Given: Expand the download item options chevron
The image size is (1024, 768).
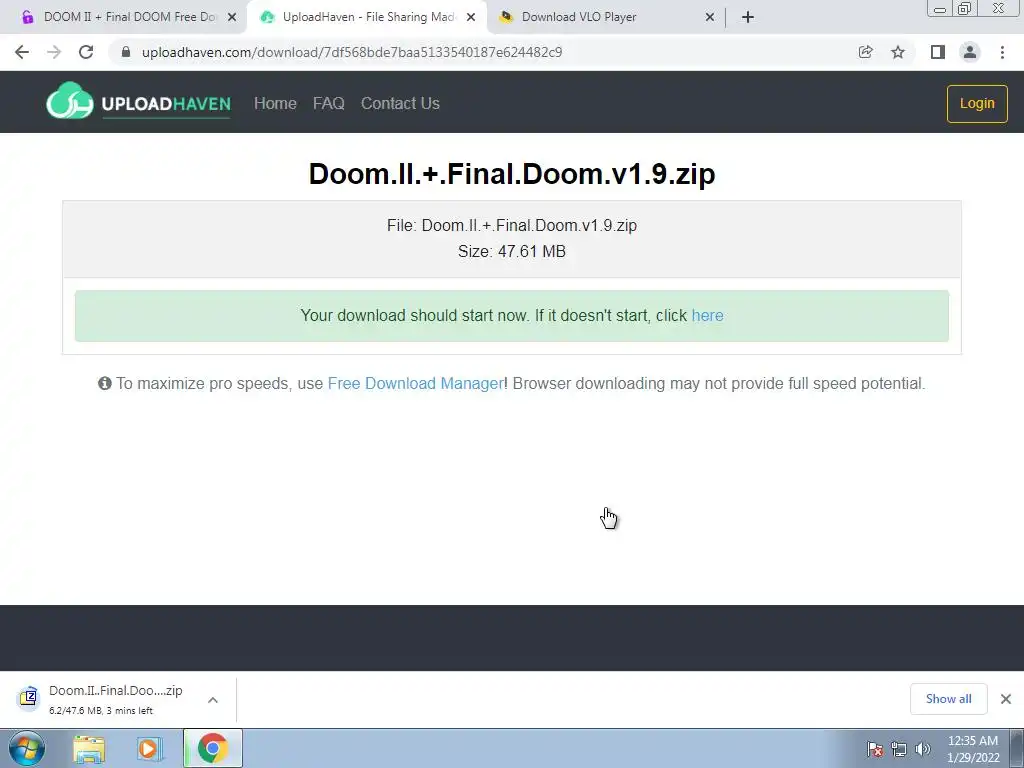Looking at the screenshot, I should 213,700.
